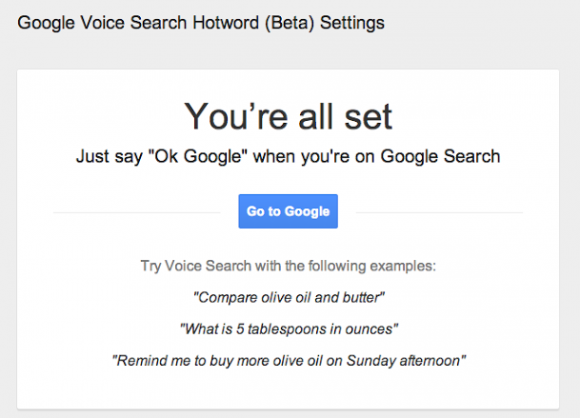Screen dimensions: 580x418
Task: Click the words Google Search in the subtitle
Action: click(440, 156)
